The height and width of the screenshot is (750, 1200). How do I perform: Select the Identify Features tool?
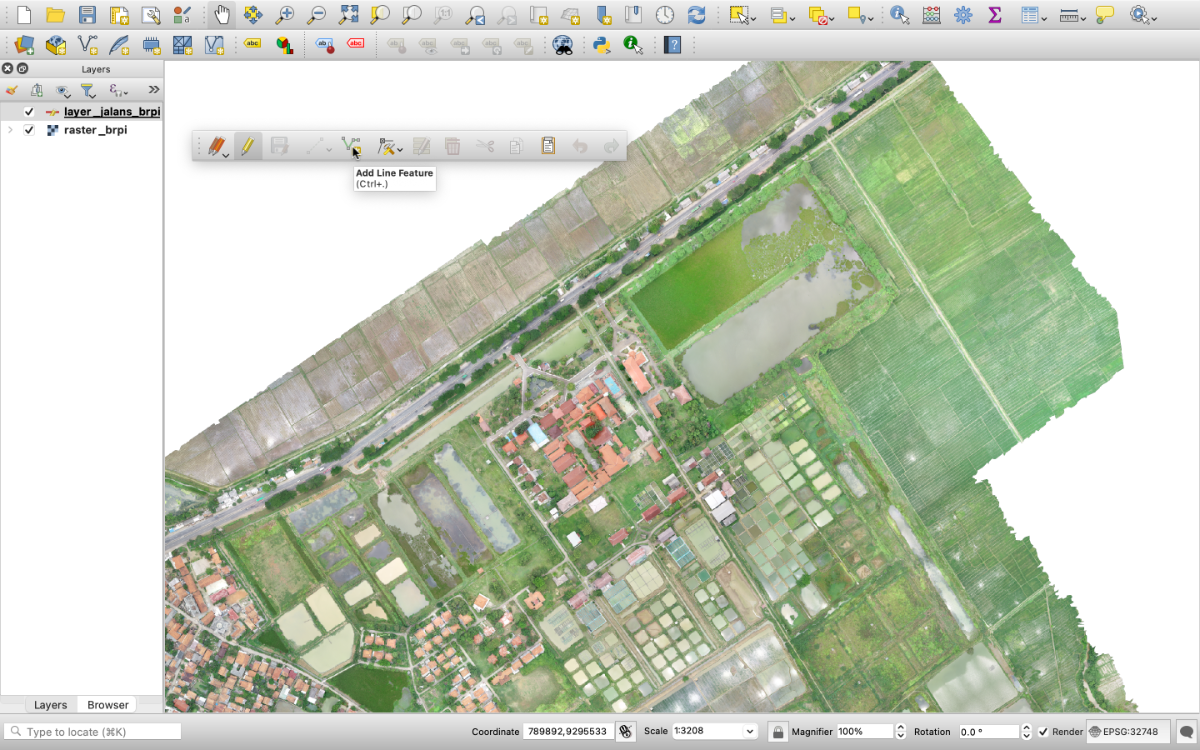tap(900, 15)
